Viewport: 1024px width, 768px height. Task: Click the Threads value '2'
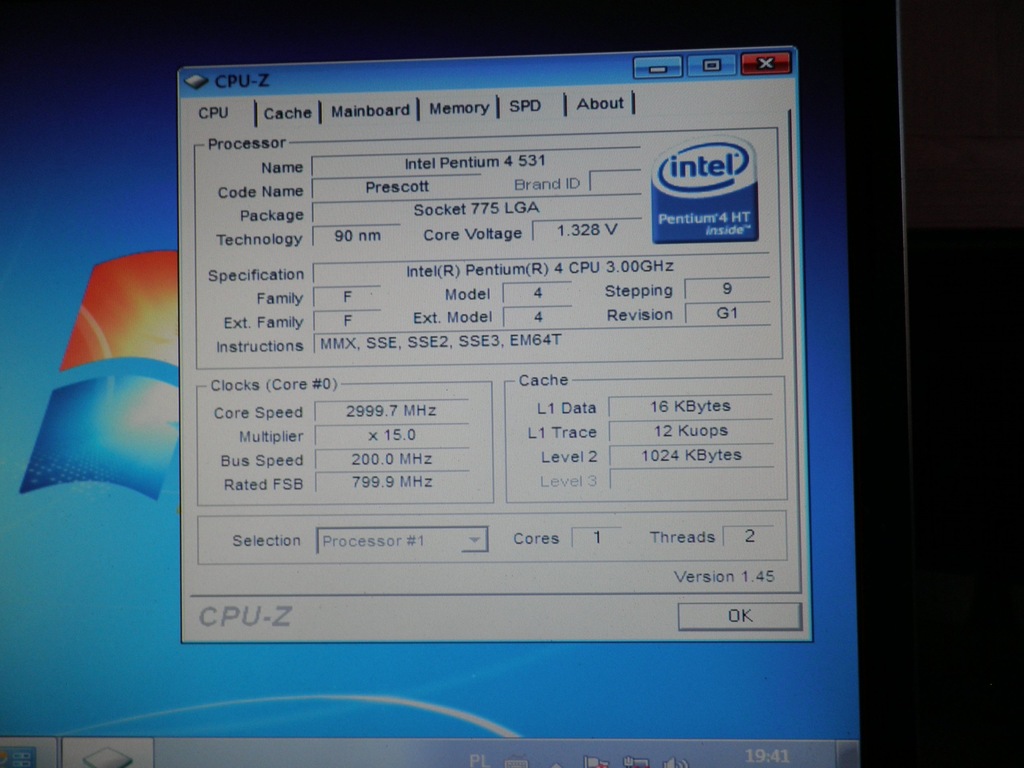748,536
